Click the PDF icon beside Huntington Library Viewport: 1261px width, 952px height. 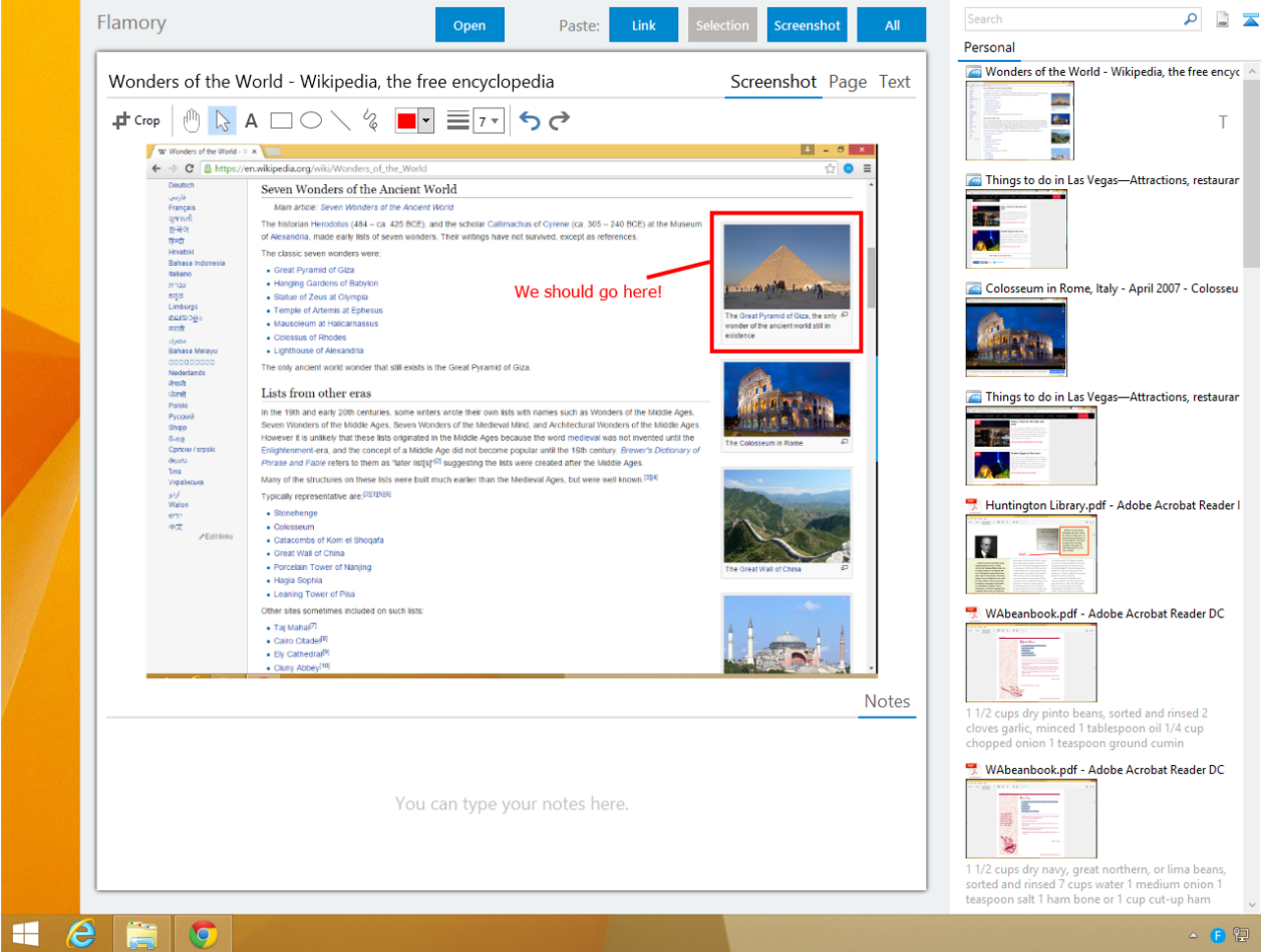click(973, 505)
